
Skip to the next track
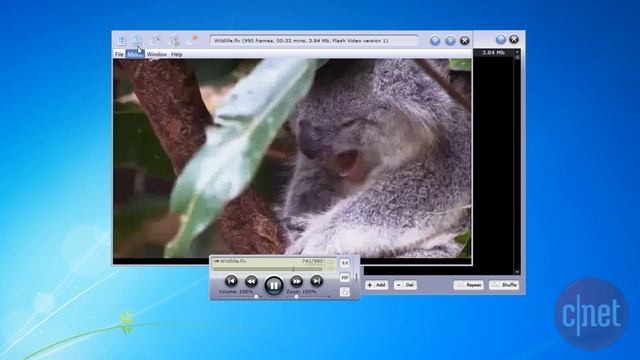click(x=317, y=281)
